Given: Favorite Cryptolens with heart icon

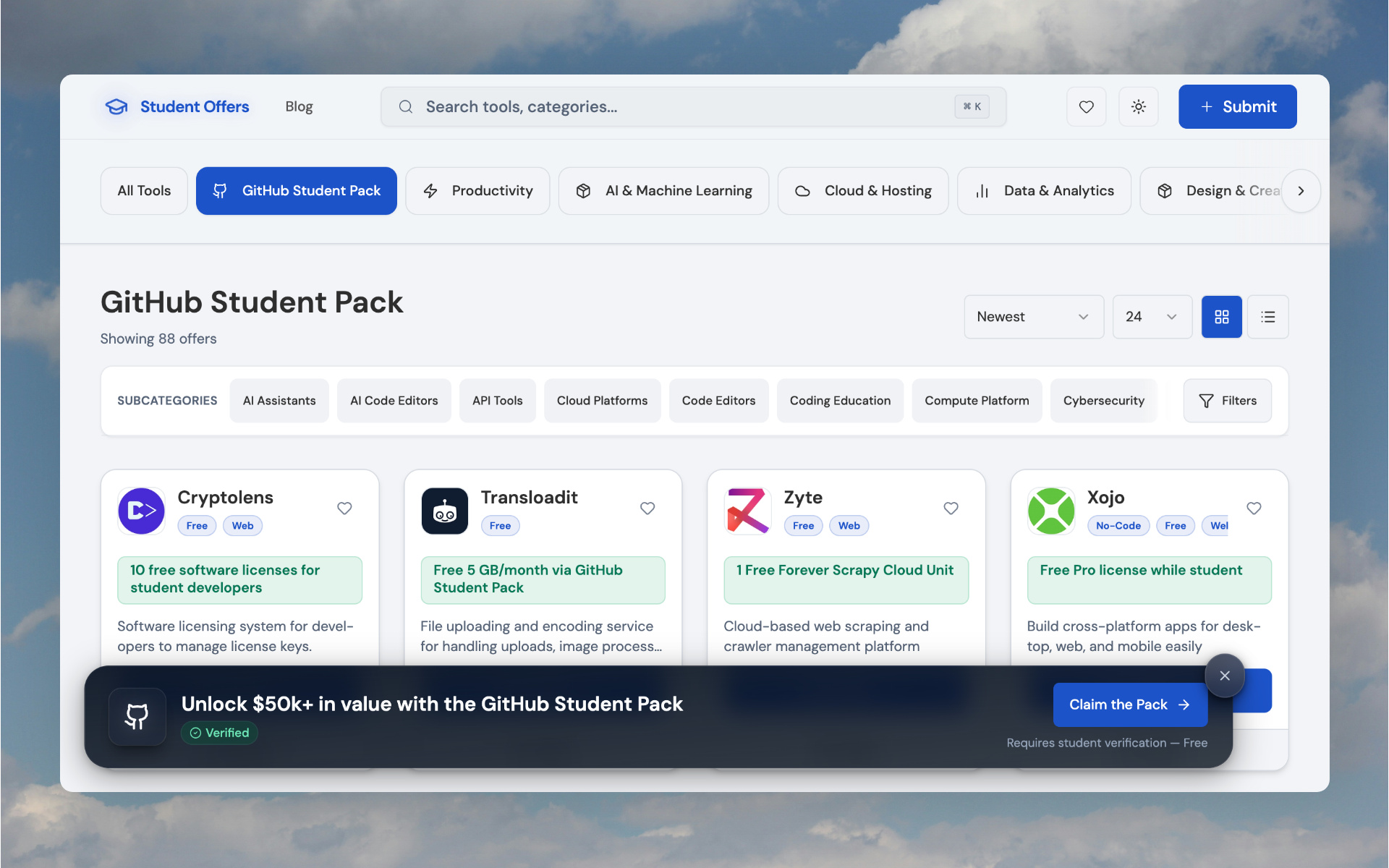Looking at the screenshot, I should click(x=344, y=509).
